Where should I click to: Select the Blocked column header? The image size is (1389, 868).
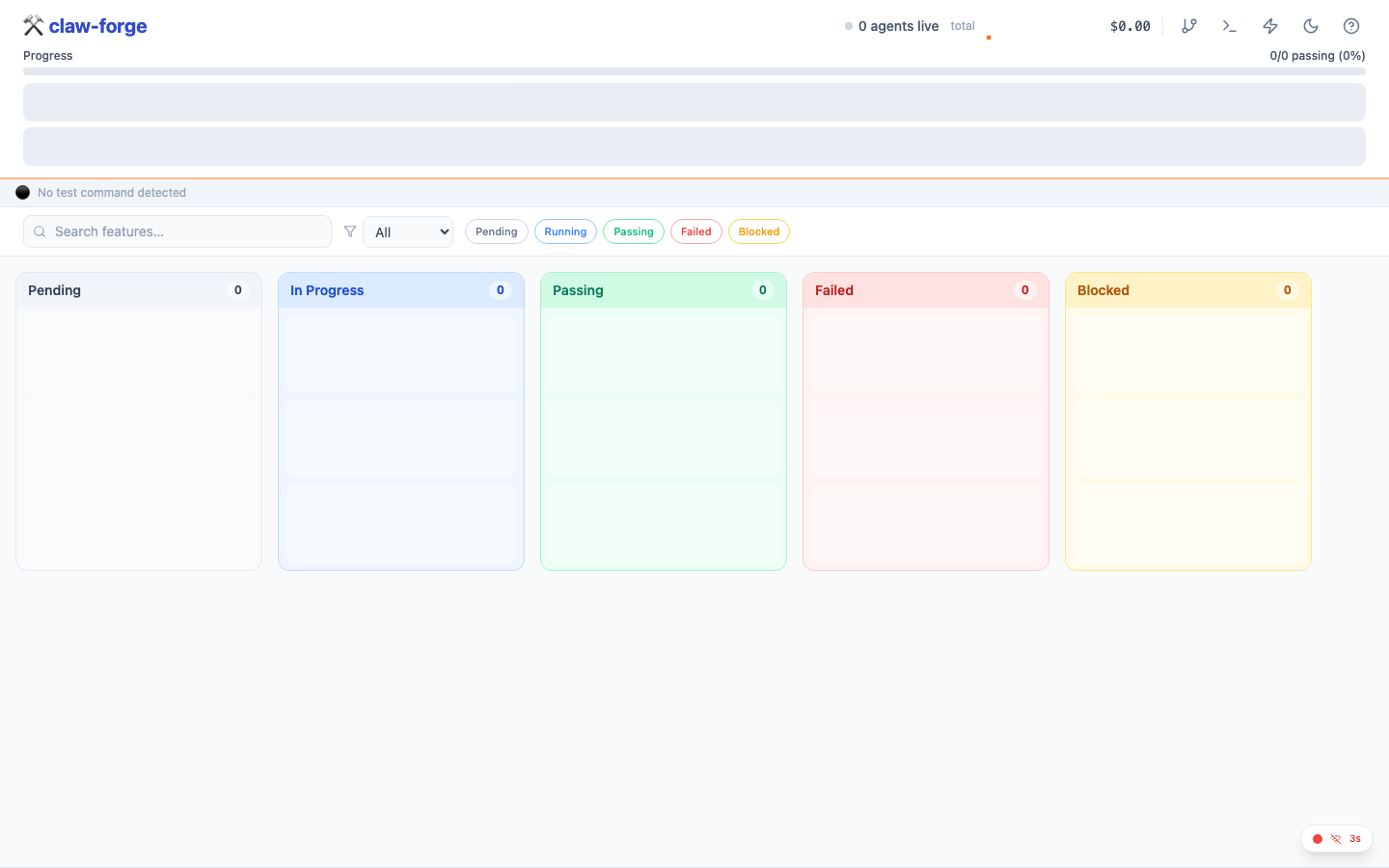point(1103,290)
